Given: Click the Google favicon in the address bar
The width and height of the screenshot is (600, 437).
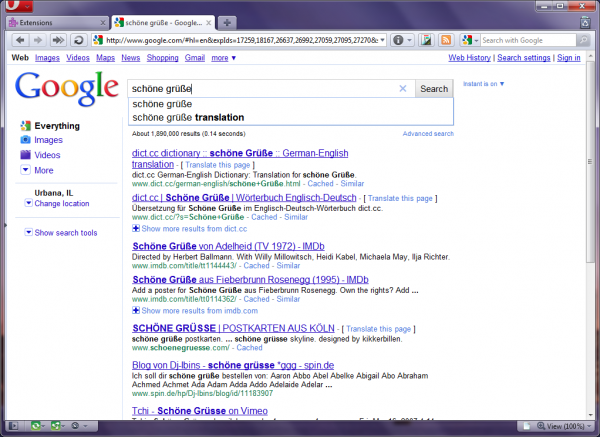Looking at the screenshot, I should (98, 40).
